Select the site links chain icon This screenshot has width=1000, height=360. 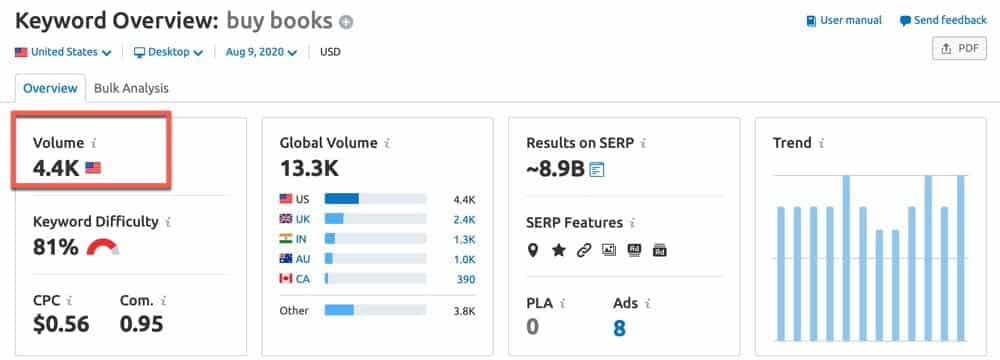584,250
